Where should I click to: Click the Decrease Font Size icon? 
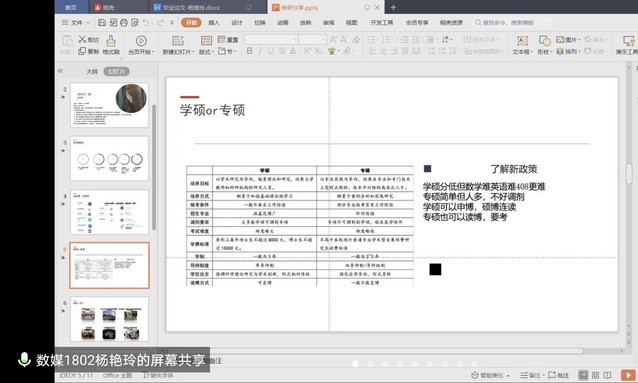[344, 39]
